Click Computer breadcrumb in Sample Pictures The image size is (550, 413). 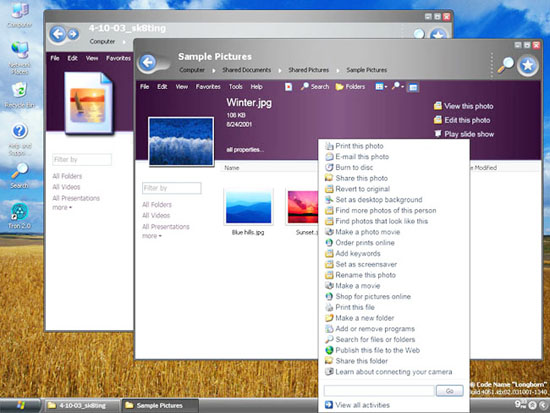coord(192,70)
